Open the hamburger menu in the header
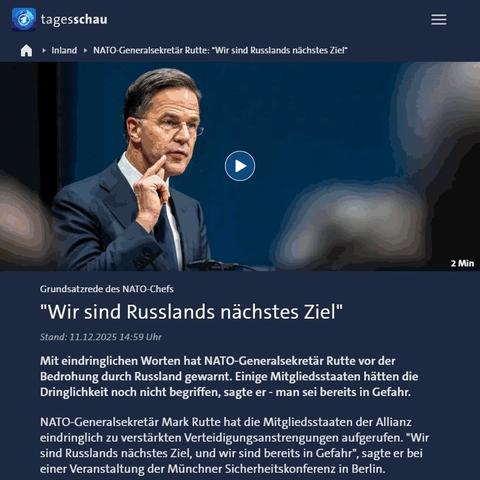Viewport: 480px width, 480px height. (x=439, y=19)
